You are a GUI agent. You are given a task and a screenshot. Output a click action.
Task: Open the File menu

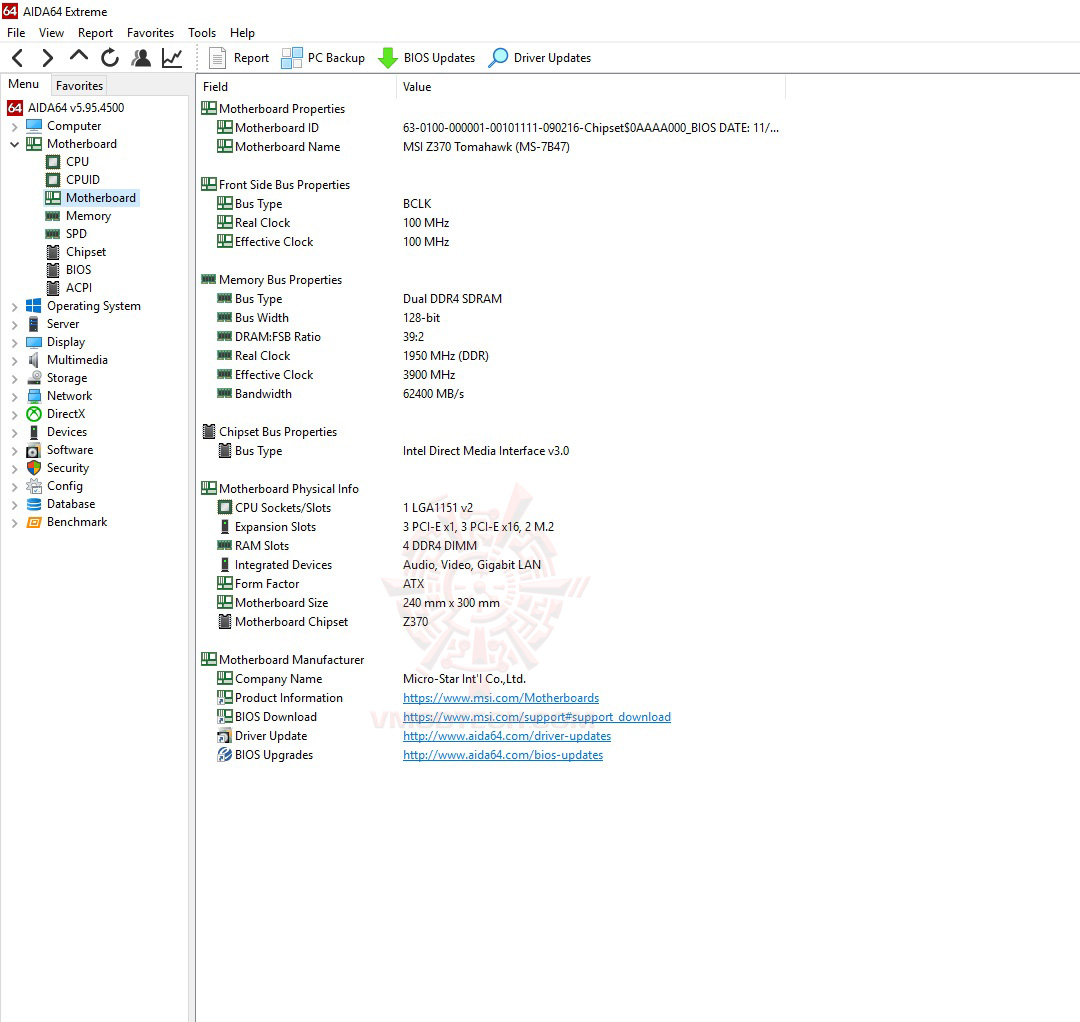[x=16, y=32]
